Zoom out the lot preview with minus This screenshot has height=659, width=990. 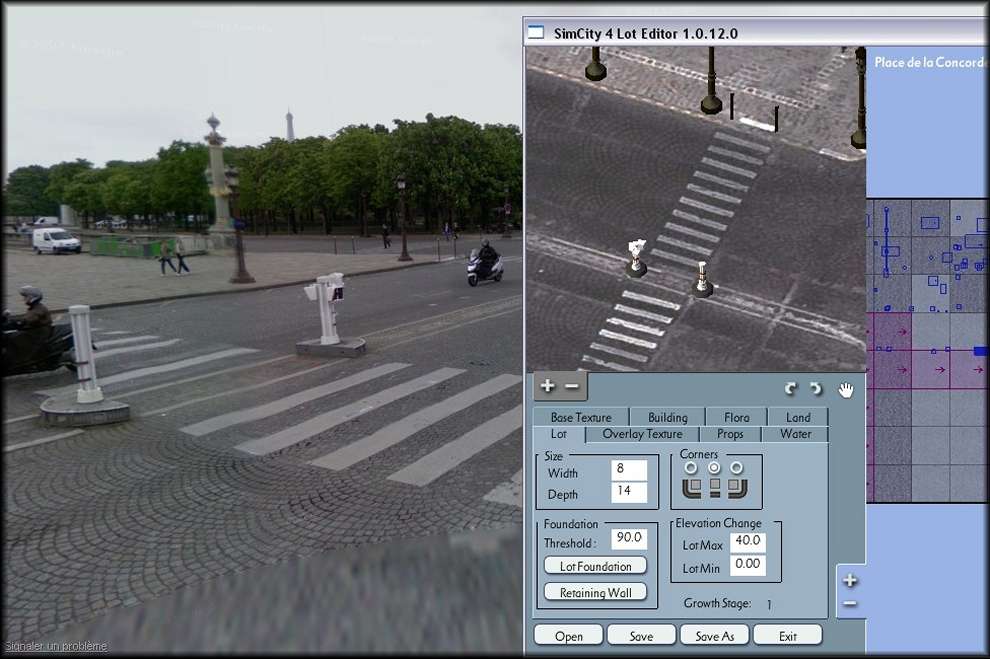tap(572, 386)
